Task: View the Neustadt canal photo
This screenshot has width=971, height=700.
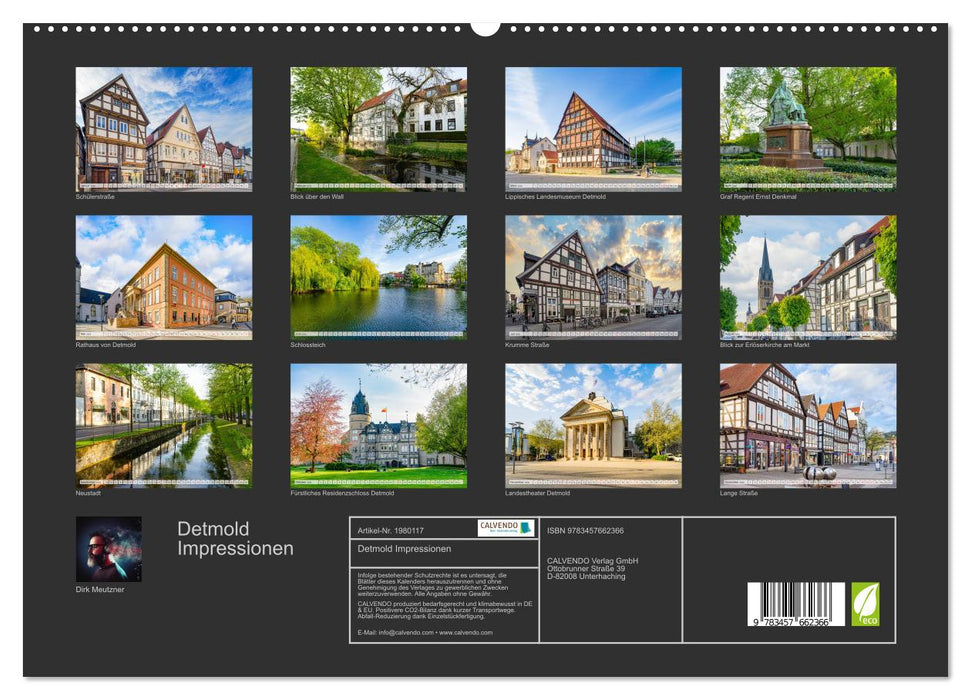Action: coord(164,425)
